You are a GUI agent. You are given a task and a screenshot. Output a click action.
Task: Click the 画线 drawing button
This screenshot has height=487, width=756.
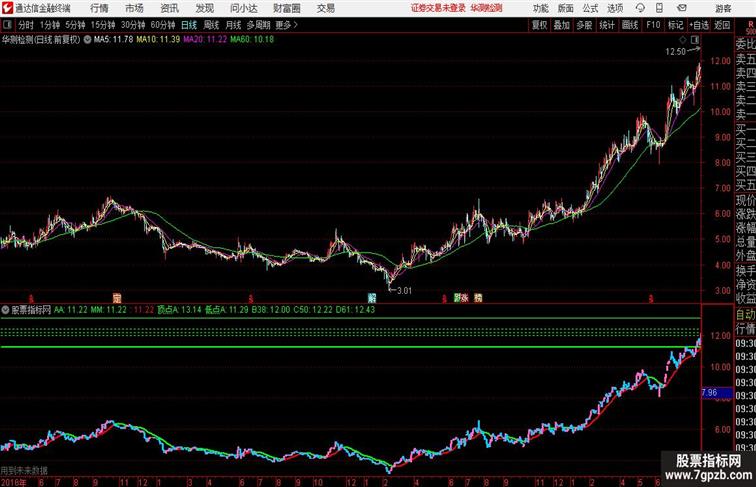point(630,25)
